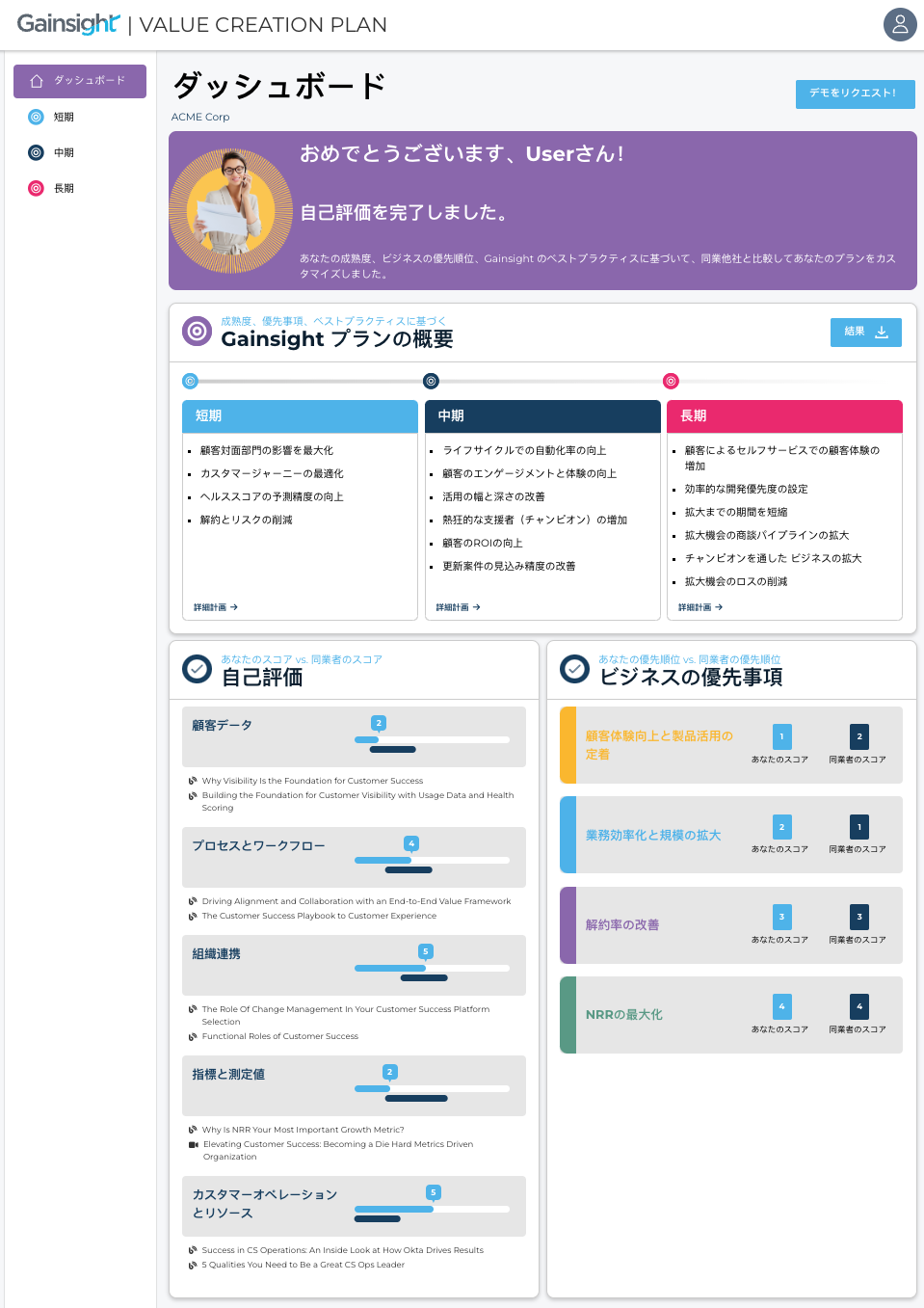Click the NRRの最大化 priority title
This screenshot has height=1308, width=924.
624,1014
